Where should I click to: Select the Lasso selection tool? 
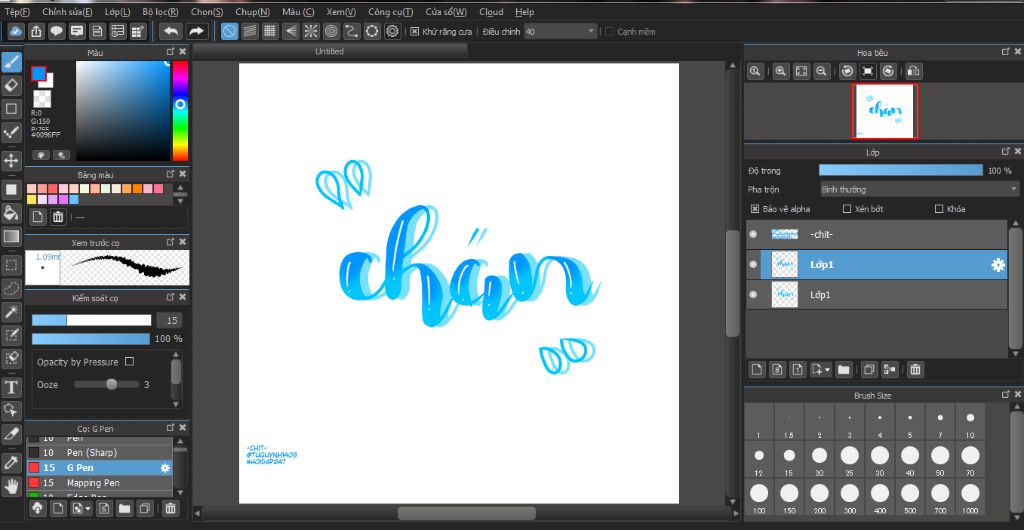click(11, 288)
